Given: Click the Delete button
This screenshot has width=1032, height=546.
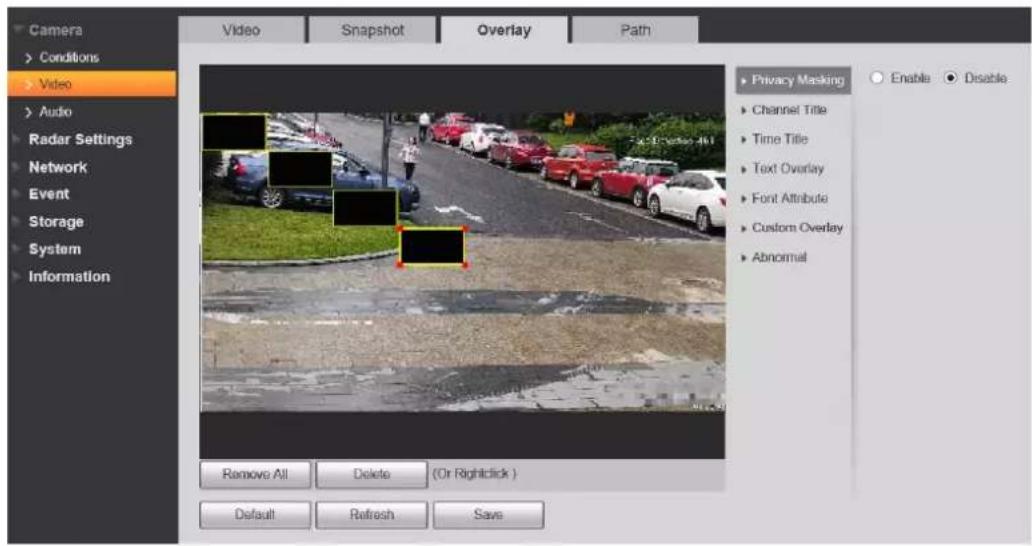Looking at the screenshot, I should [371, 474].
